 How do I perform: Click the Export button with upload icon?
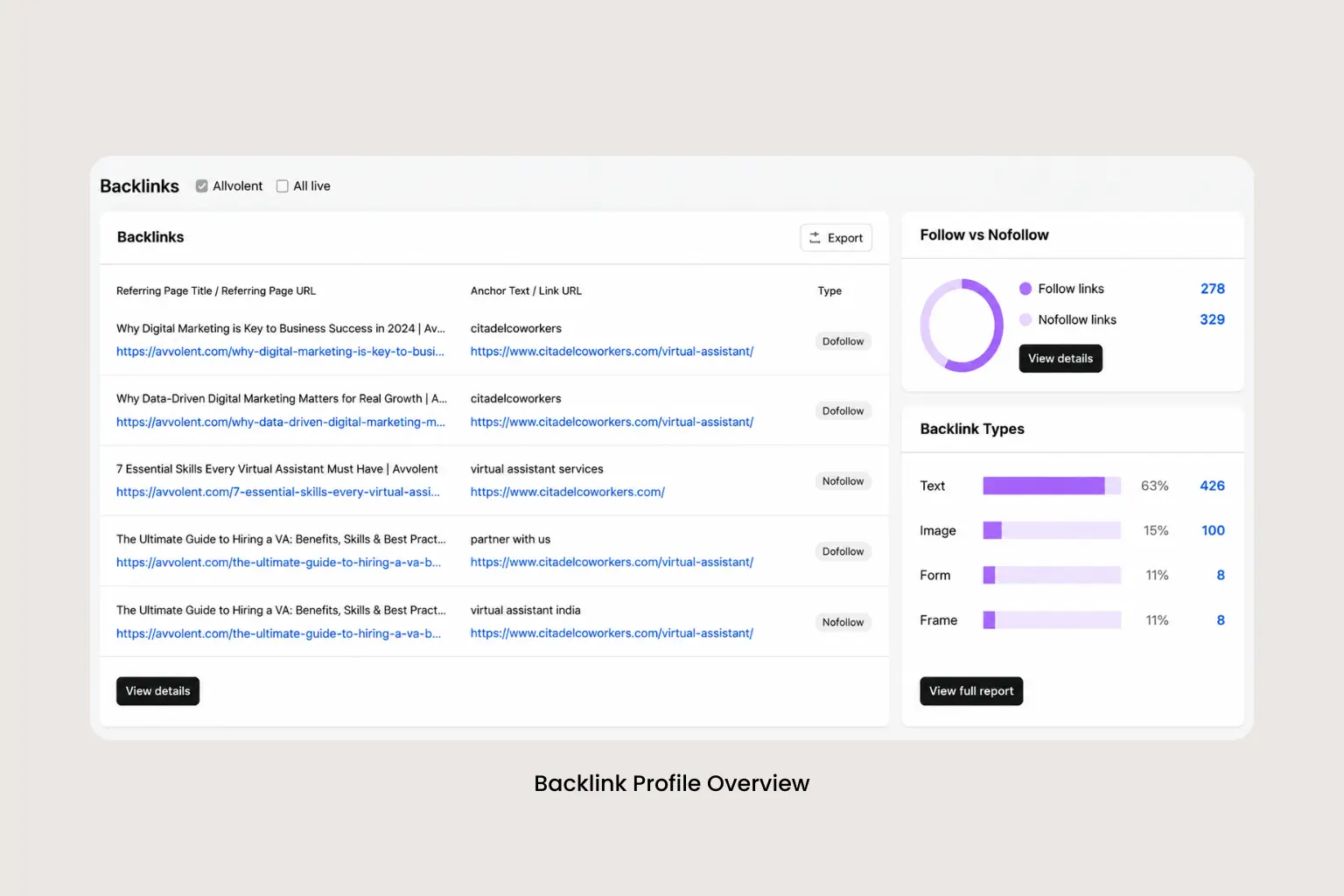(x=836, y=238)
